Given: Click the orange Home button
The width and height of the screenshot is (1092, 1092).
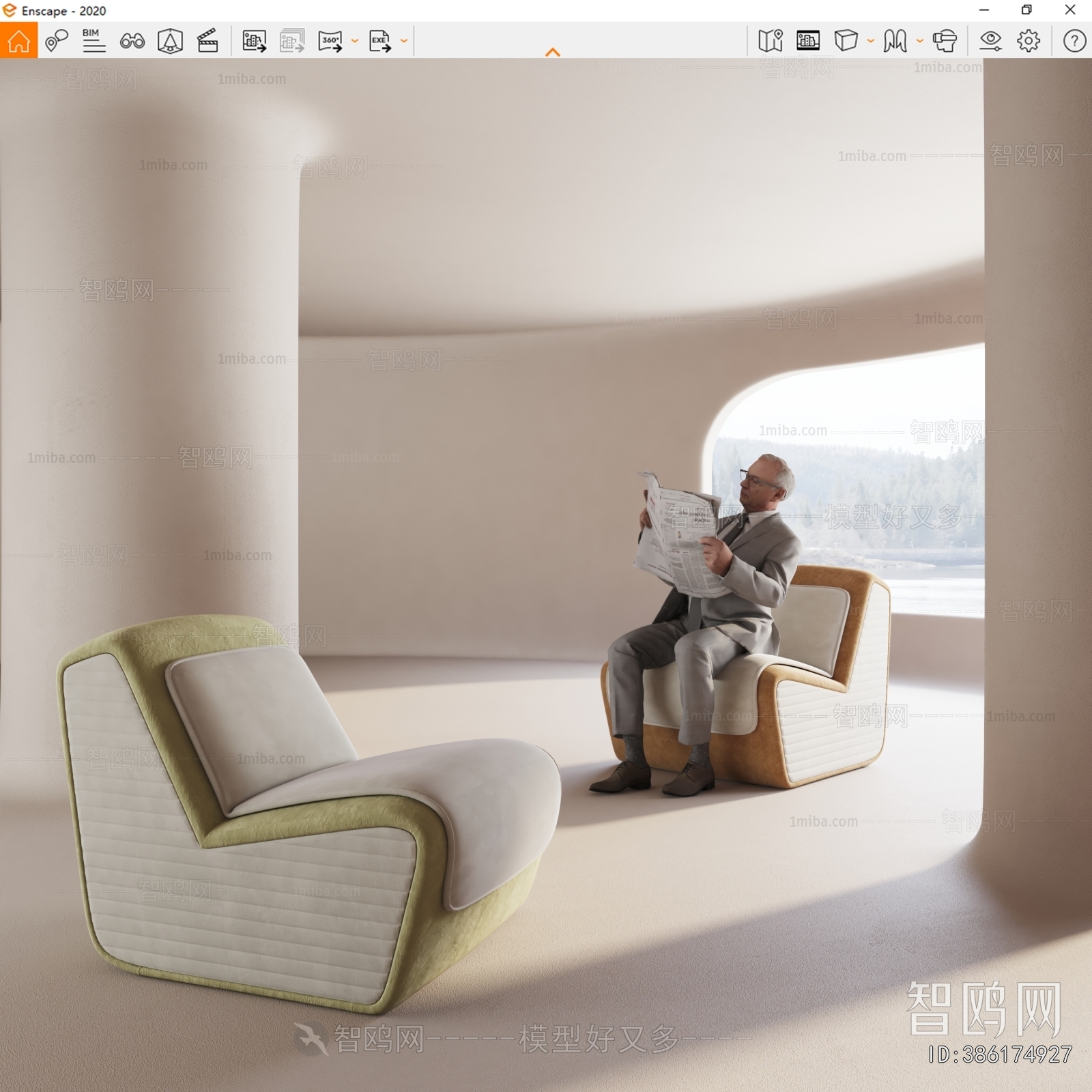Looking at the screenshot, I should 18,40.
